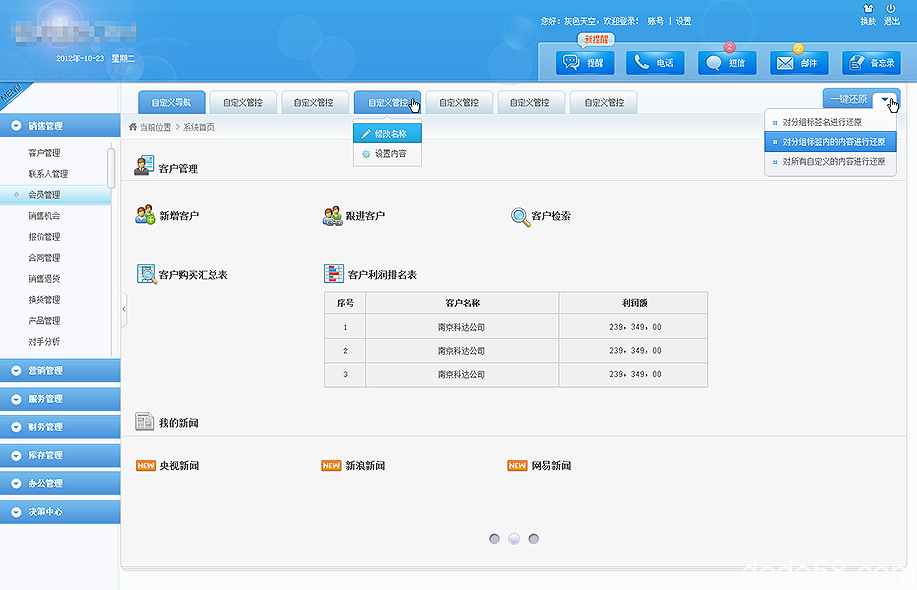Click the 设置 link in the header
The image size is (917, 590).
pyautogui.click(x=683, y=21)
